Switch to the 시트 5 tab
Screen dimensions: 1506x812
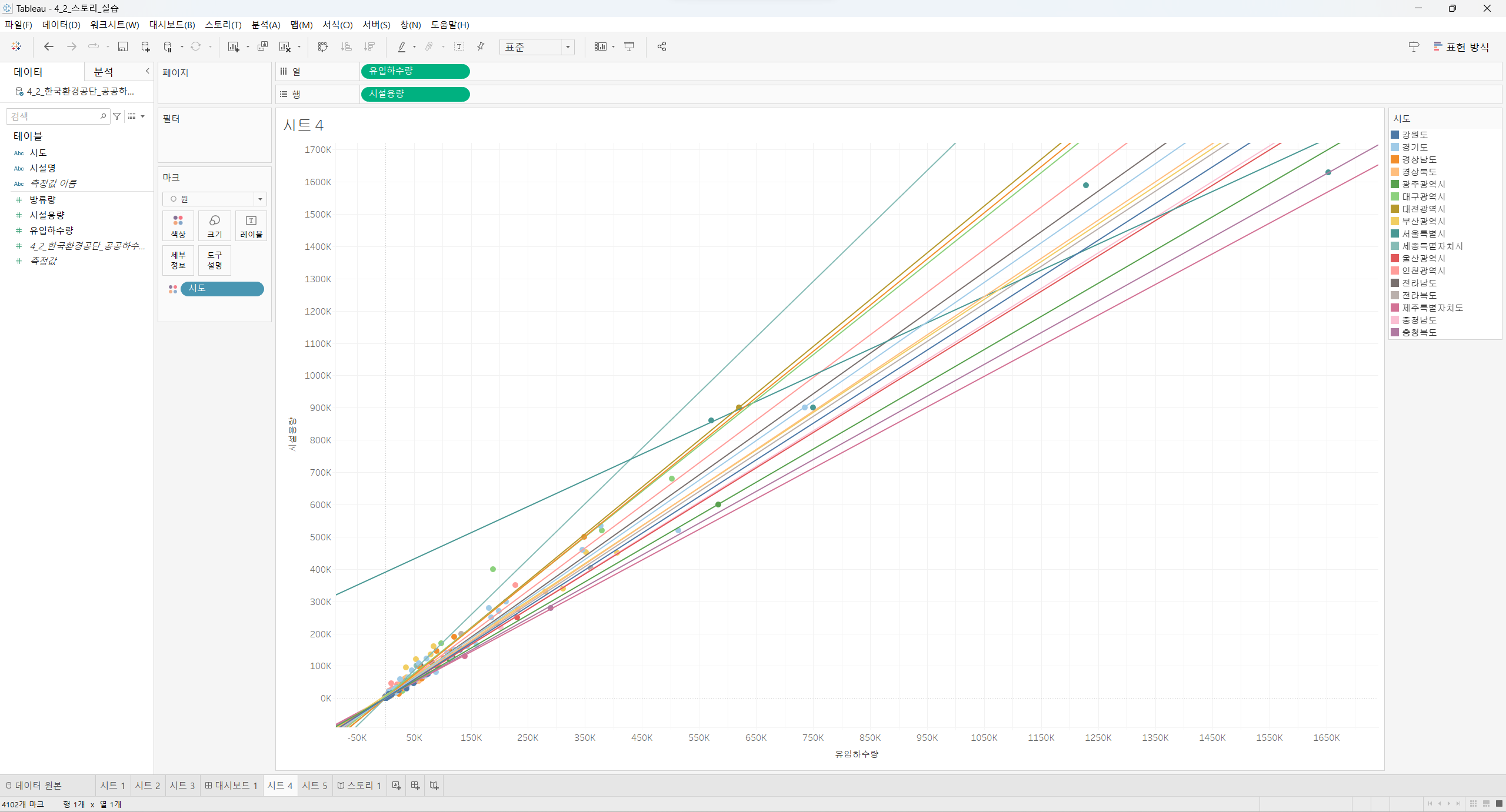[x=314, y=786]
